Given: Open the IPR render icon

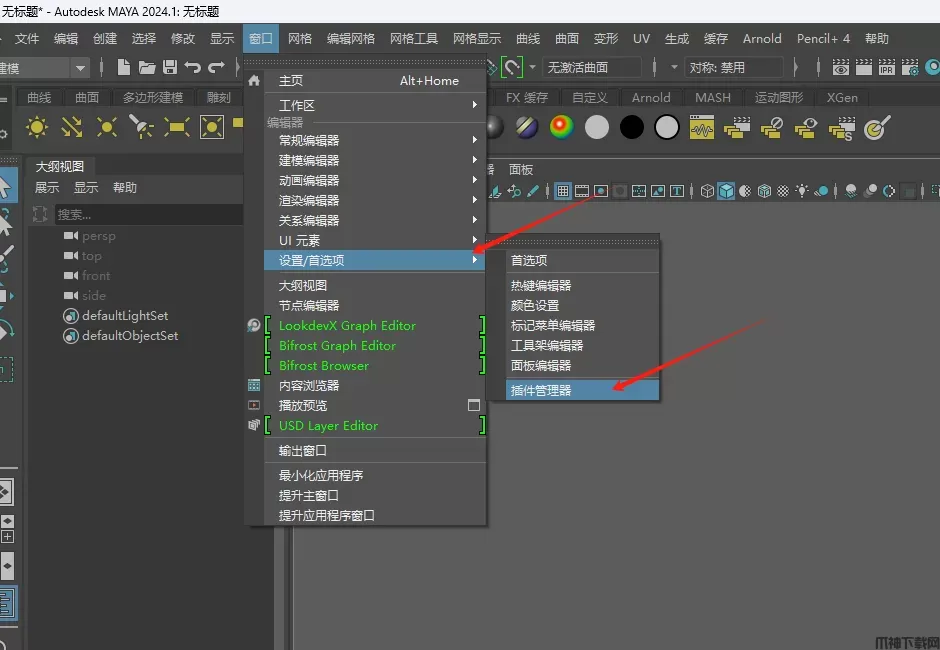Looking at the screenshot, I should pos(887,68).
